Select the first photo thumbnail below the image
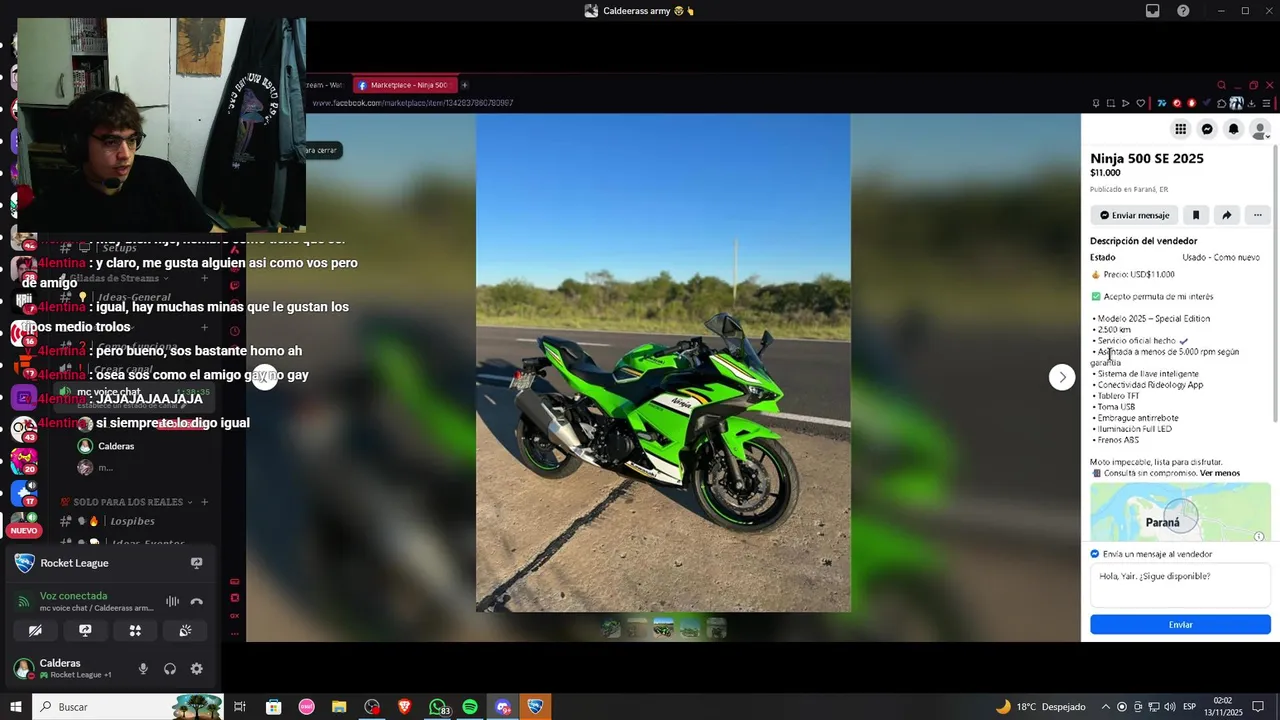The height and width of the screenshot is (720, 1280). pyautogui.click(x=610, y=628)
